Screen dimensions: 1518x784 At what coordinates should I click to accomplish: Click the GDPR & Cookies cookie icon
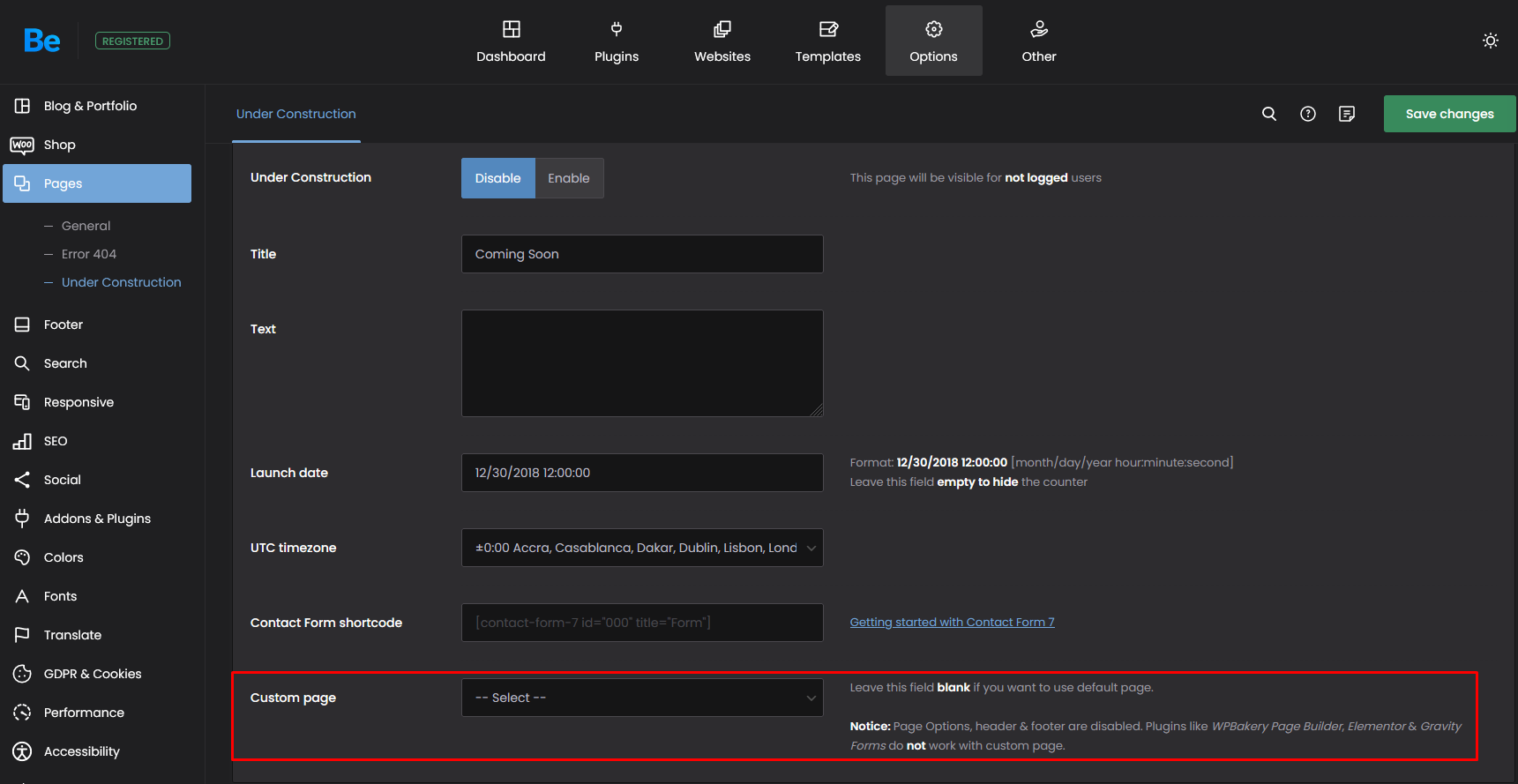coord(23,674)
